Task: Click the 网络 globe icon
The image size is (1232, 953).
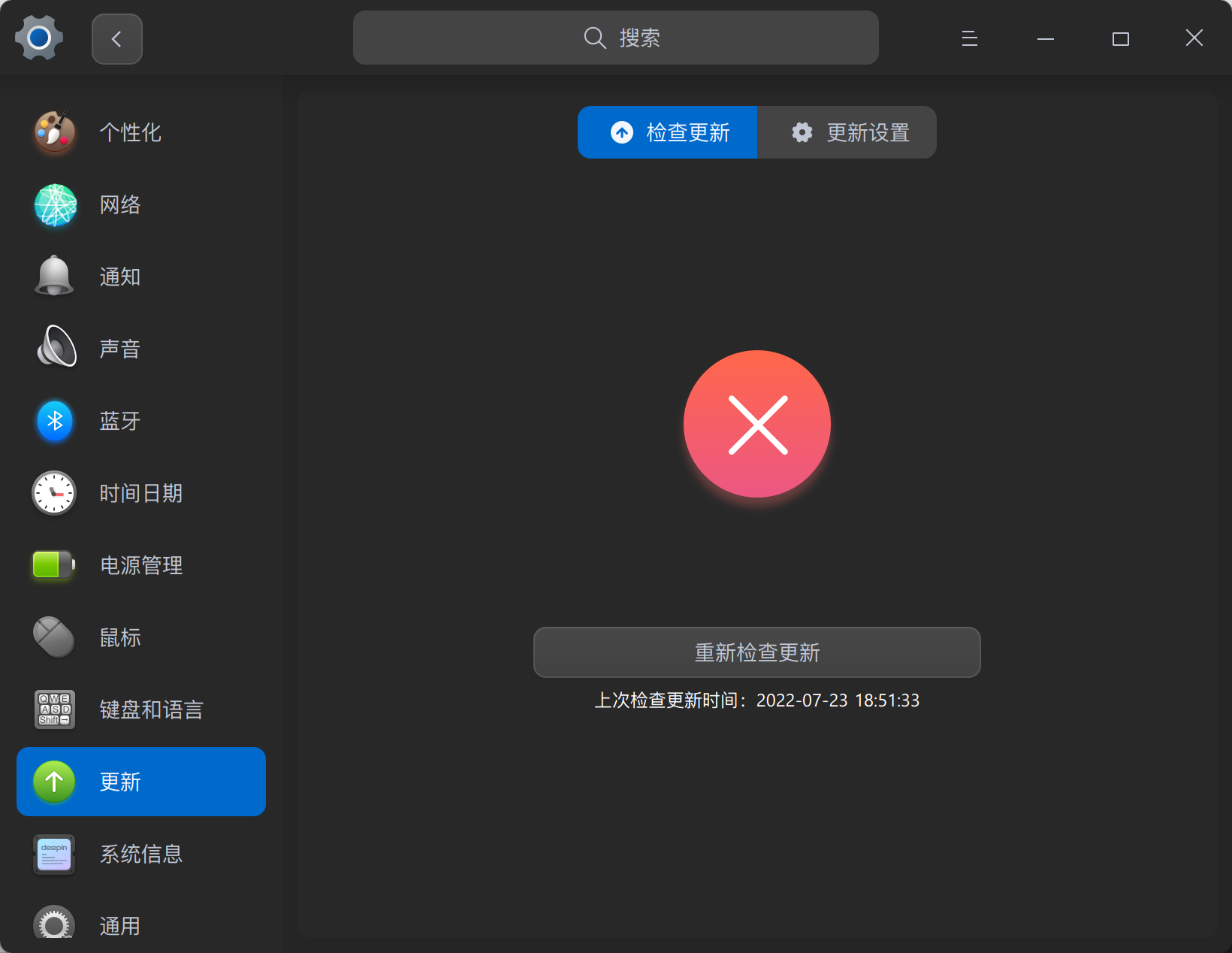Action: 55,204
